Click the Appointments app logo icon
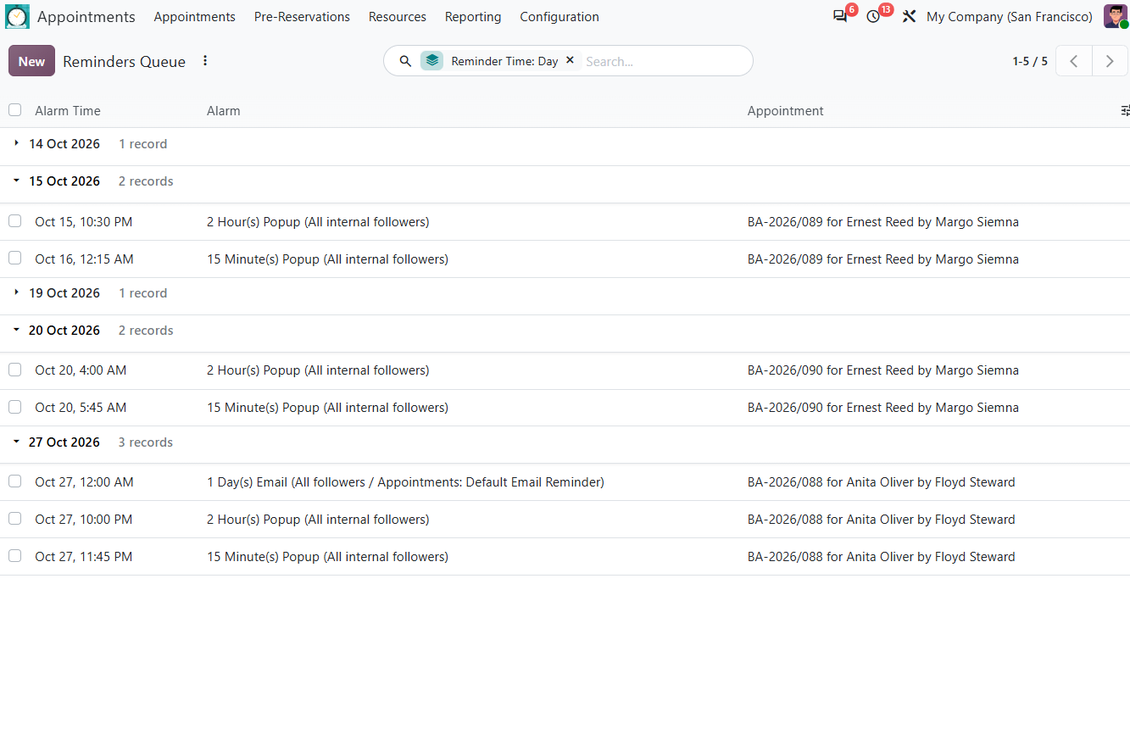Viewport: 1130px width, 751px height. coord(17,17)
